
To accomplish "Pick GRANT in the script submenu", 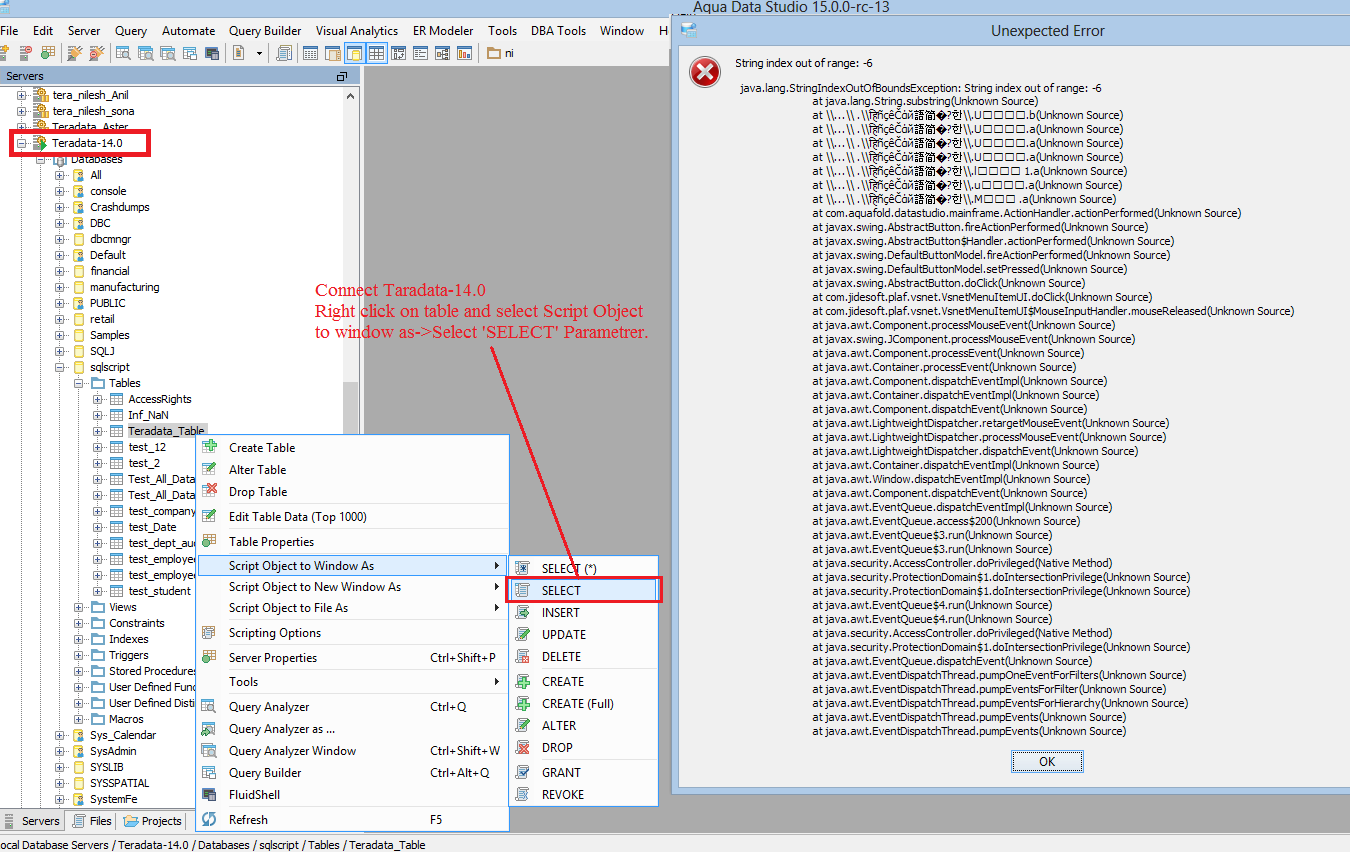I will coord(584,773).
